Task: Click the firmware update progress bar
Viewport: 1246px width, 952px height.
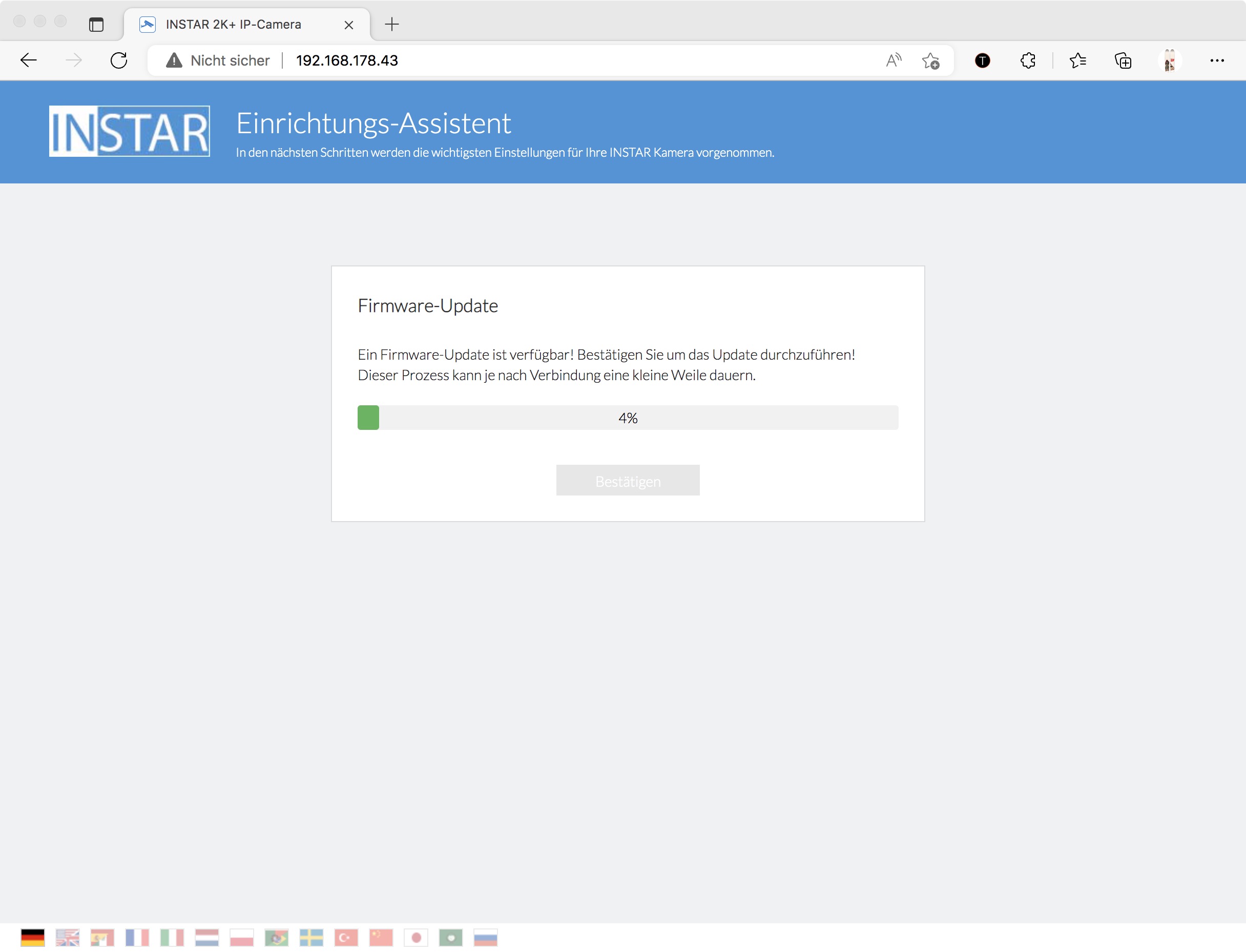Action: [627, 418]
